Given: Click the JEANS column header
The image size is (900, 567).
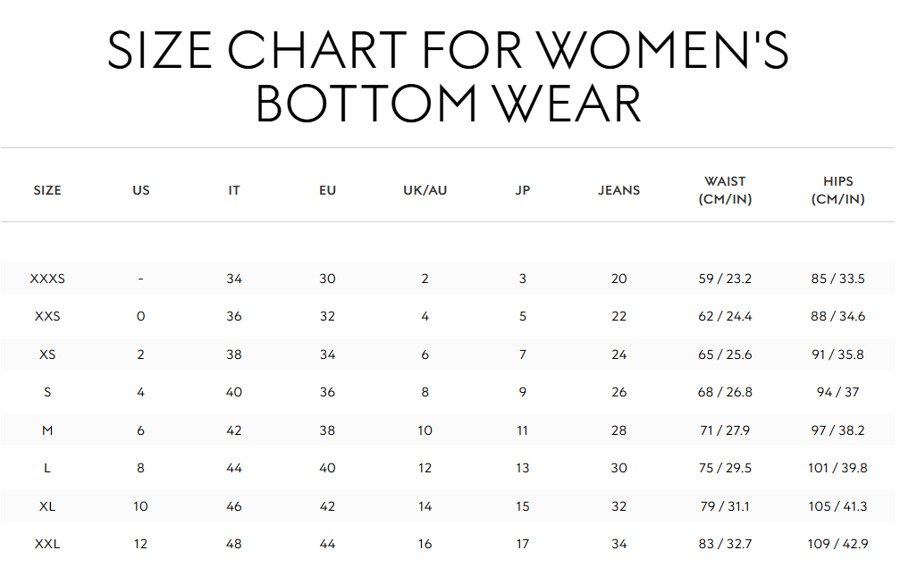Looking at the screenshot, I should pyautogui.click(x=619, y=191).
